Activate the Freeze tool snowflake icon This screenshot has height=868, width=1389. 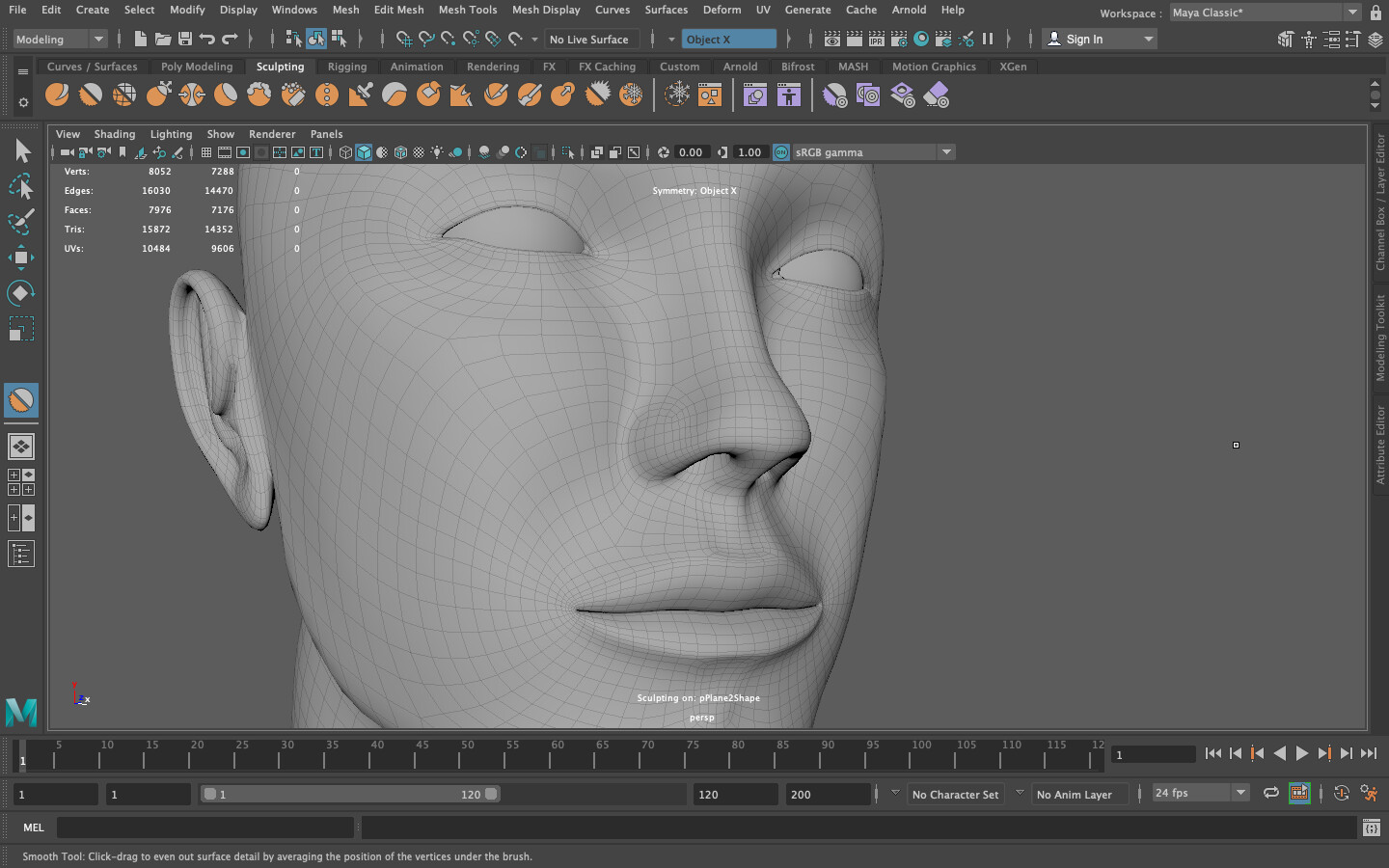tap(632, 95)
